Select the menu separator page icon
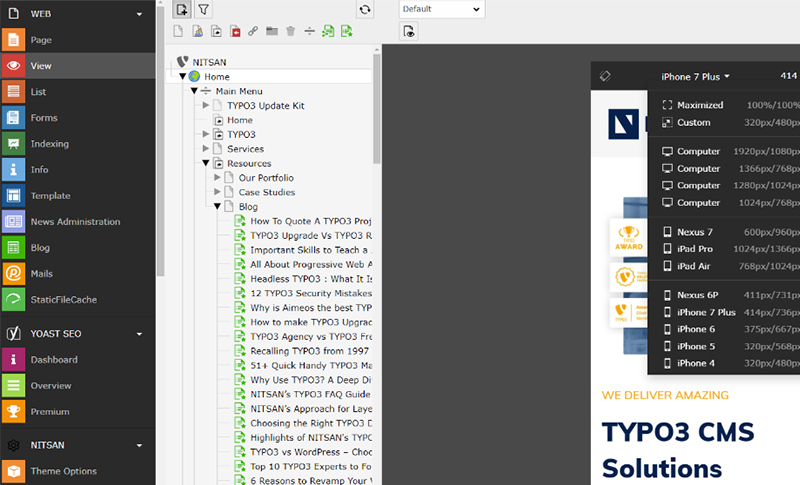The height and width of the screenshot is (485, 800). click(x=309, y=32)
